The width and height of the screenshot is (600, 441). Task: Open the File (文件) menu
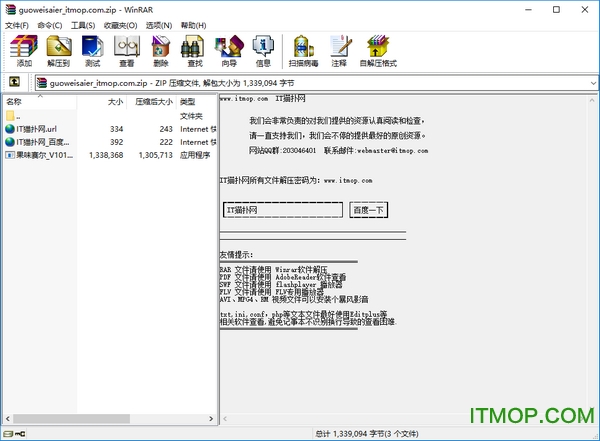click(x=17, y=25)
